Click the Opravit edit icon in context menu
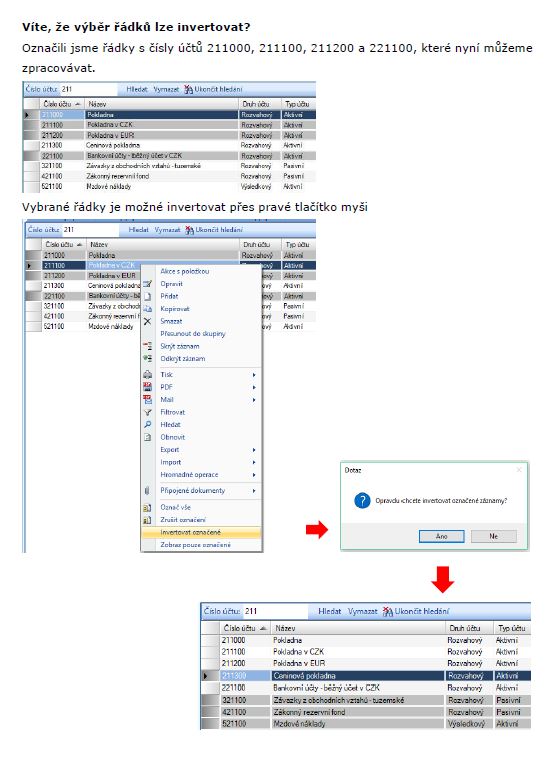Screen dimensions: 559x776 (147, 284)
